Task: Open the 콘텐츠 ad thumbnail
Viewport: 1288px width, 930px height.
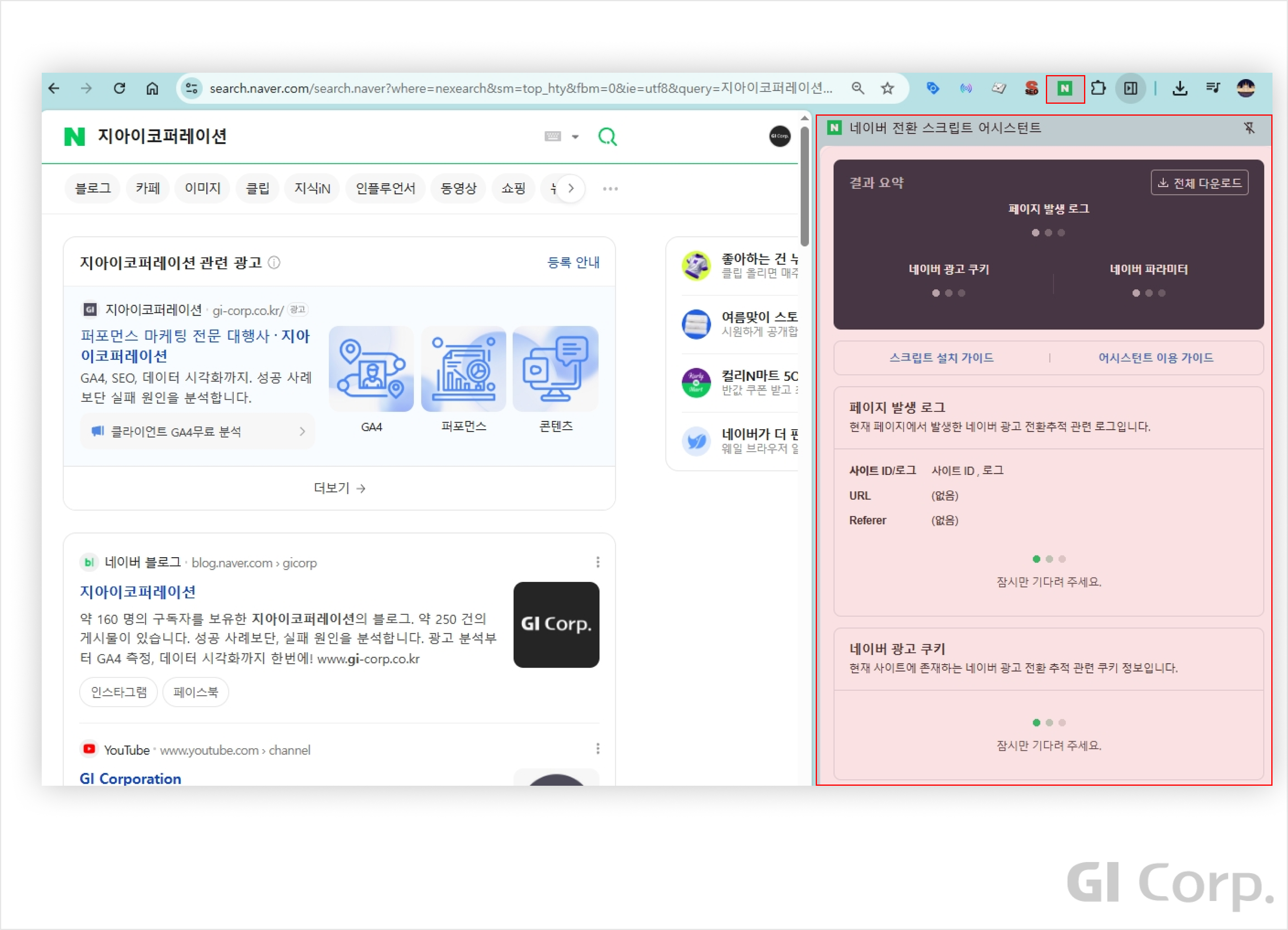Action: [x=555, y=369]
